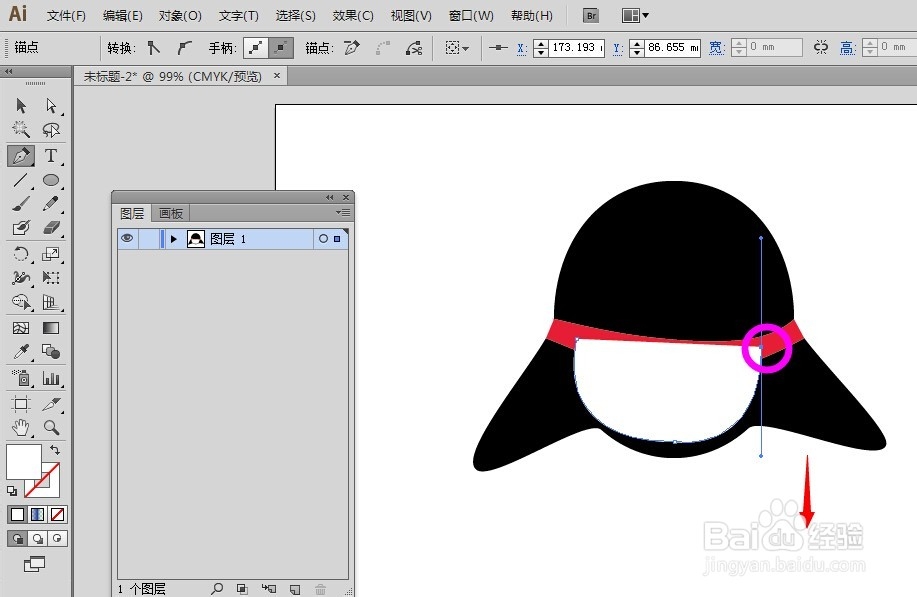The width and height of the screenshot is (917, 597).
Task: Apply Gradient mode button
Action: click(37, 515)
